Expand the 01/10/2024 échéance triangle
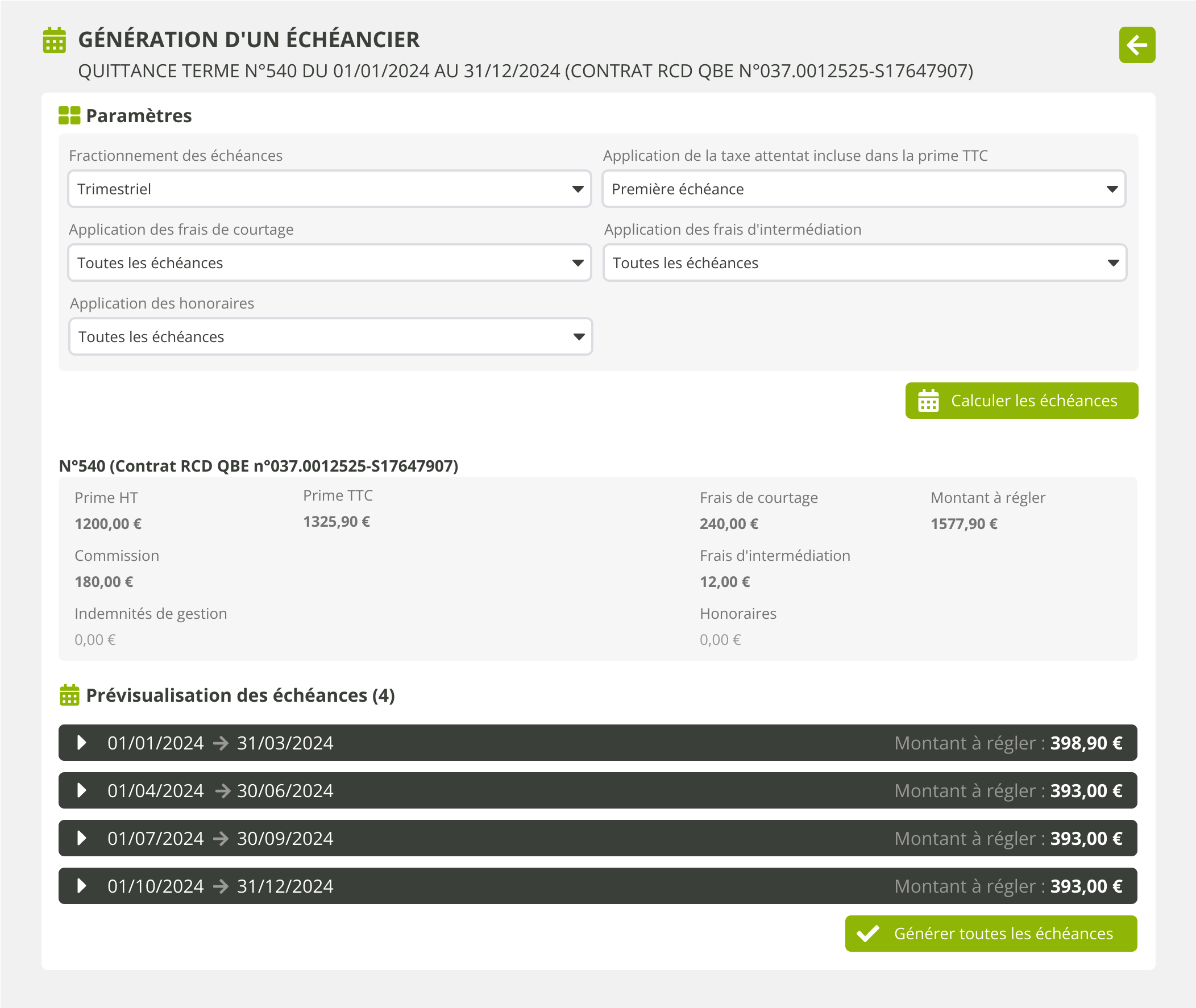The image size is (1196, 1008). pyautogui.click(x=82, y=886)
